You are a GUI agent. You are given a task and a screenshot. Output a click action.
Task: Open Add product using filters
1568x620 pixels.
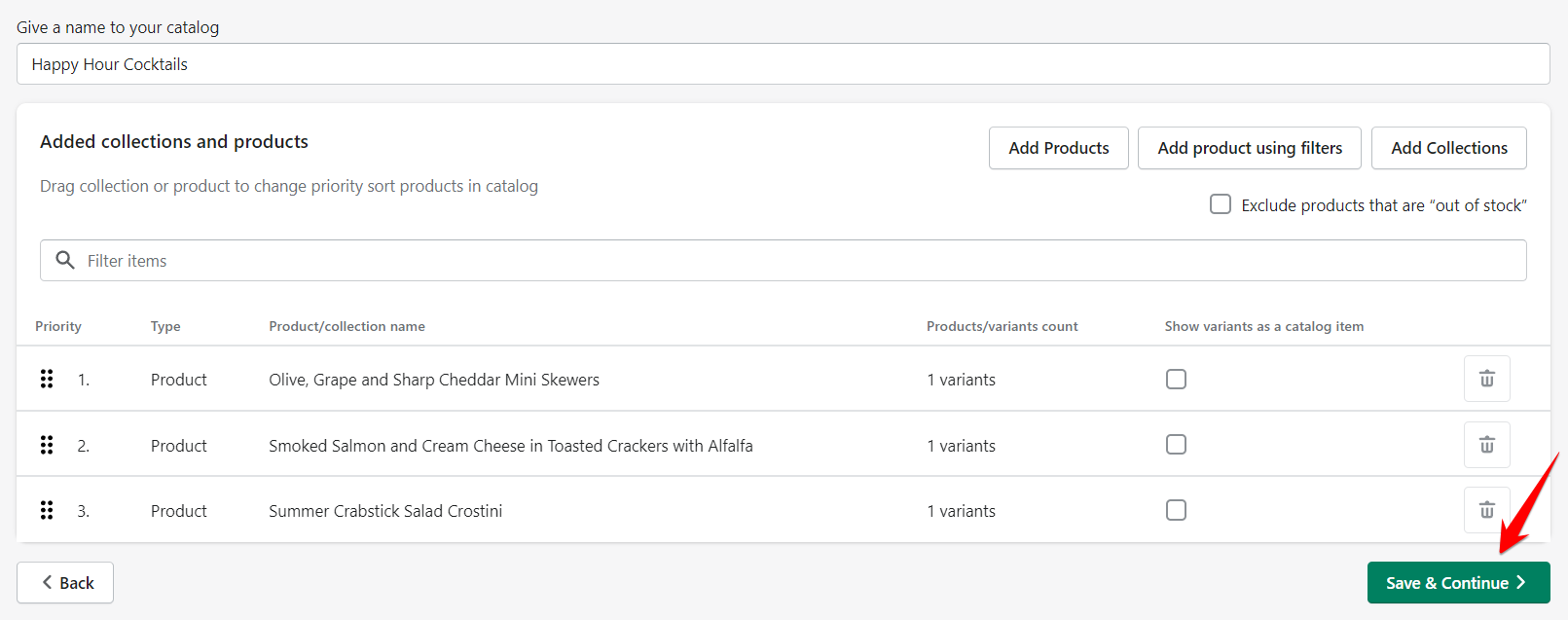coord(1249,148)
